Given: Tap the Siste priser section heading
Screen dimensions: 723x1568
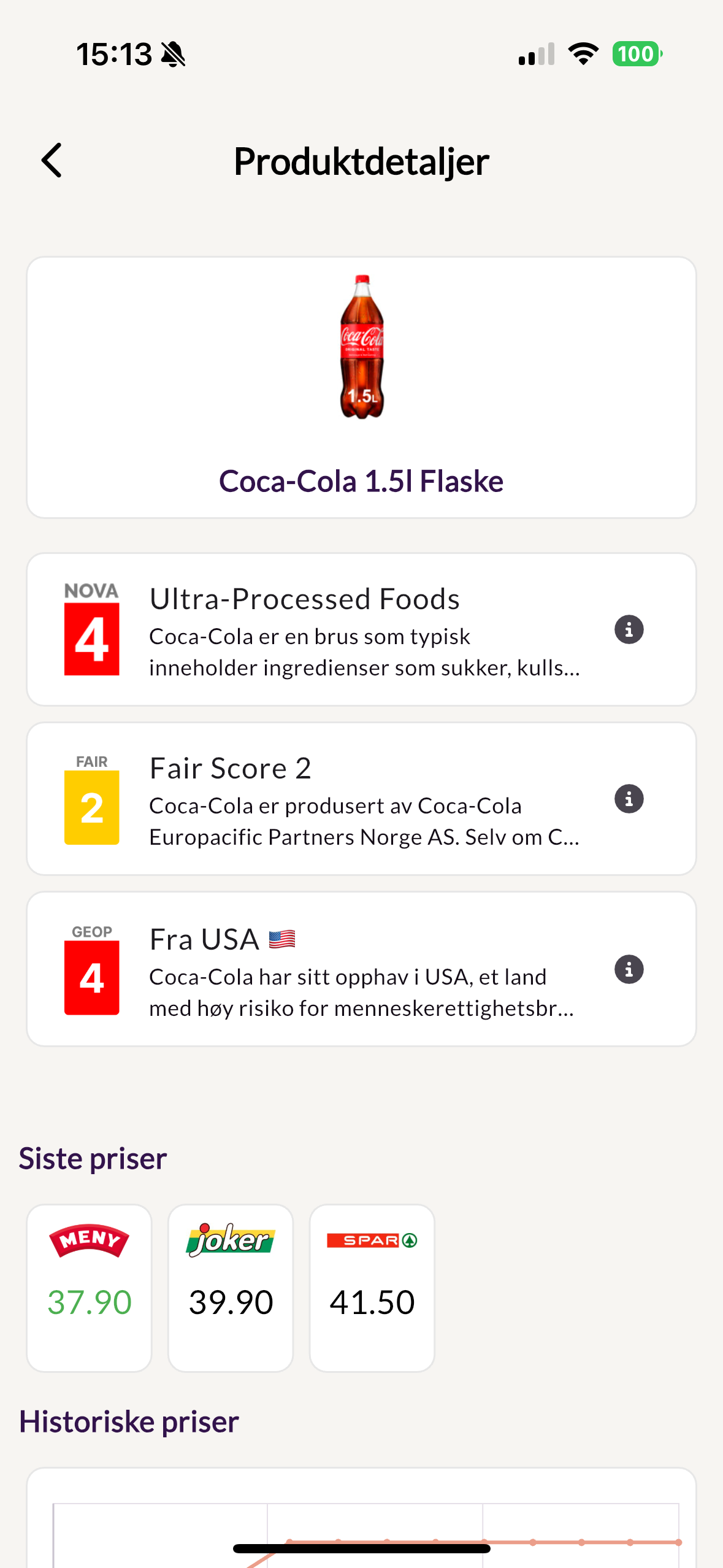Looking at the screenshot, I should click(x=93, y=1158).
